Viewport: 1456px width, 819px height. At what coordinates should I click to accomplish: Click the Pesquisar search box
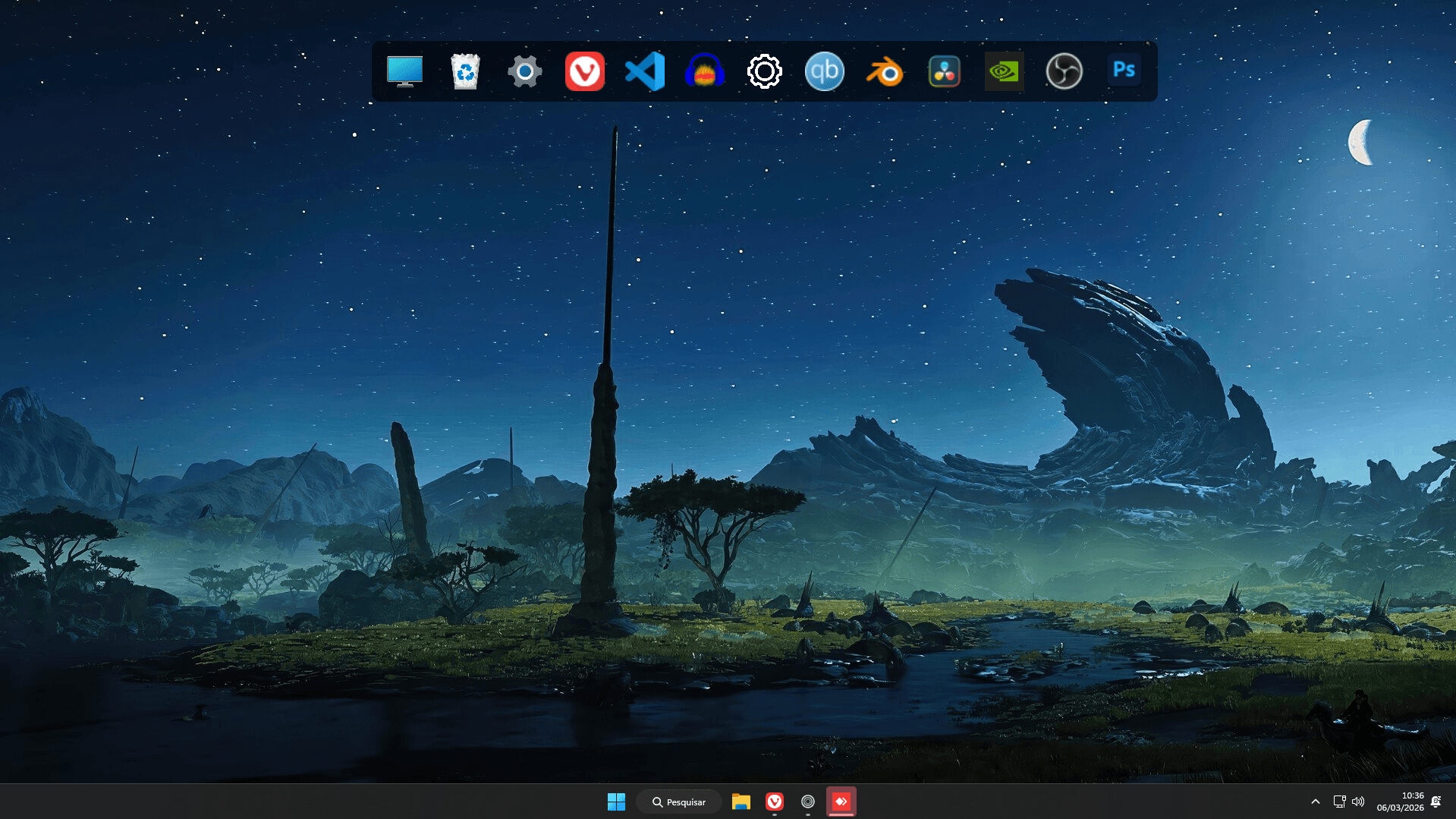pos(679,802)
